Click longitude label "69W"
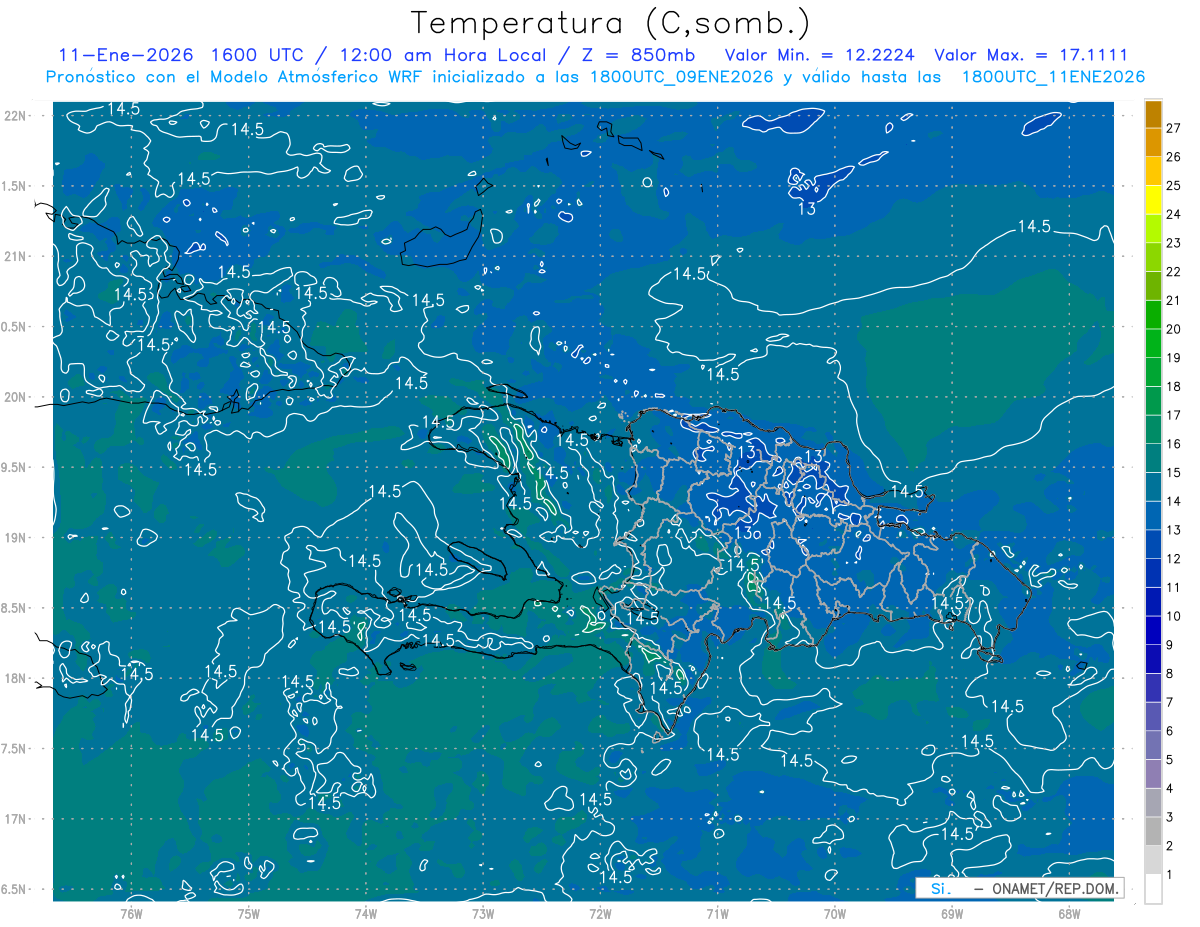The width and height of the screenshot is (1200, 927). coord(952,913)
